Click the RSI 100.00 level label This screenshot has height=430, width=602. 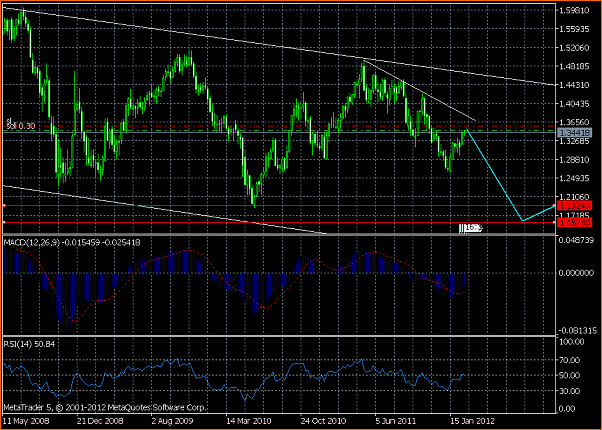click(x=573, y=341)
